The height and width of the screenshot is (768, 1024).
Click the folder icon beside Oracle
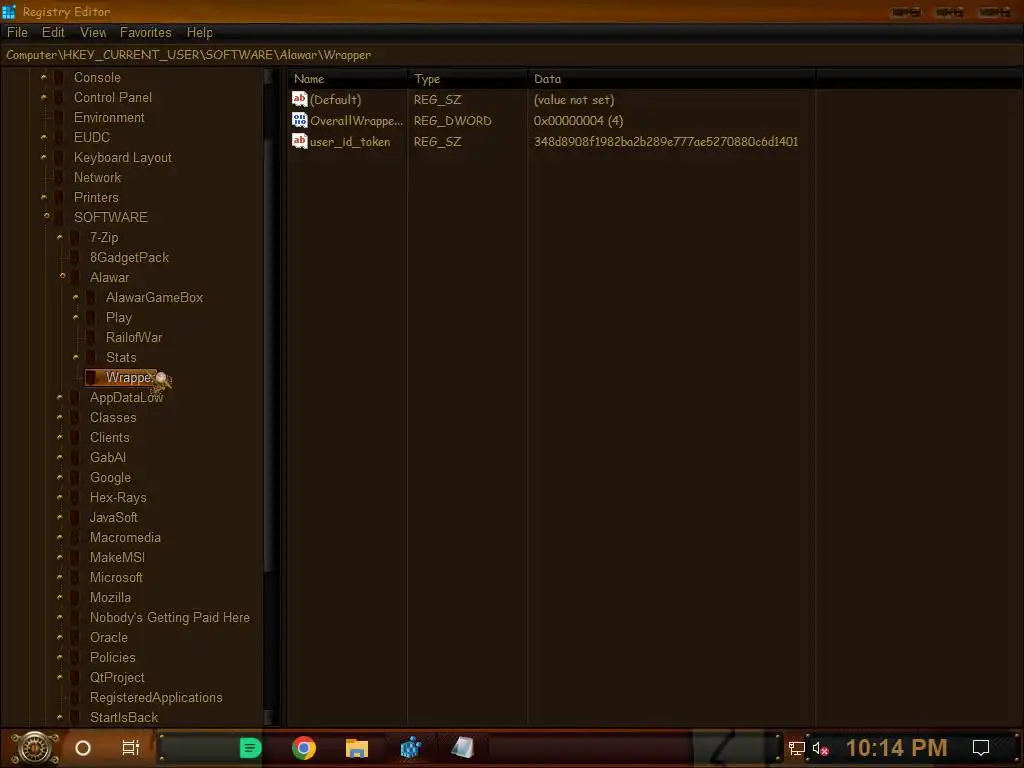coord(75,637)
